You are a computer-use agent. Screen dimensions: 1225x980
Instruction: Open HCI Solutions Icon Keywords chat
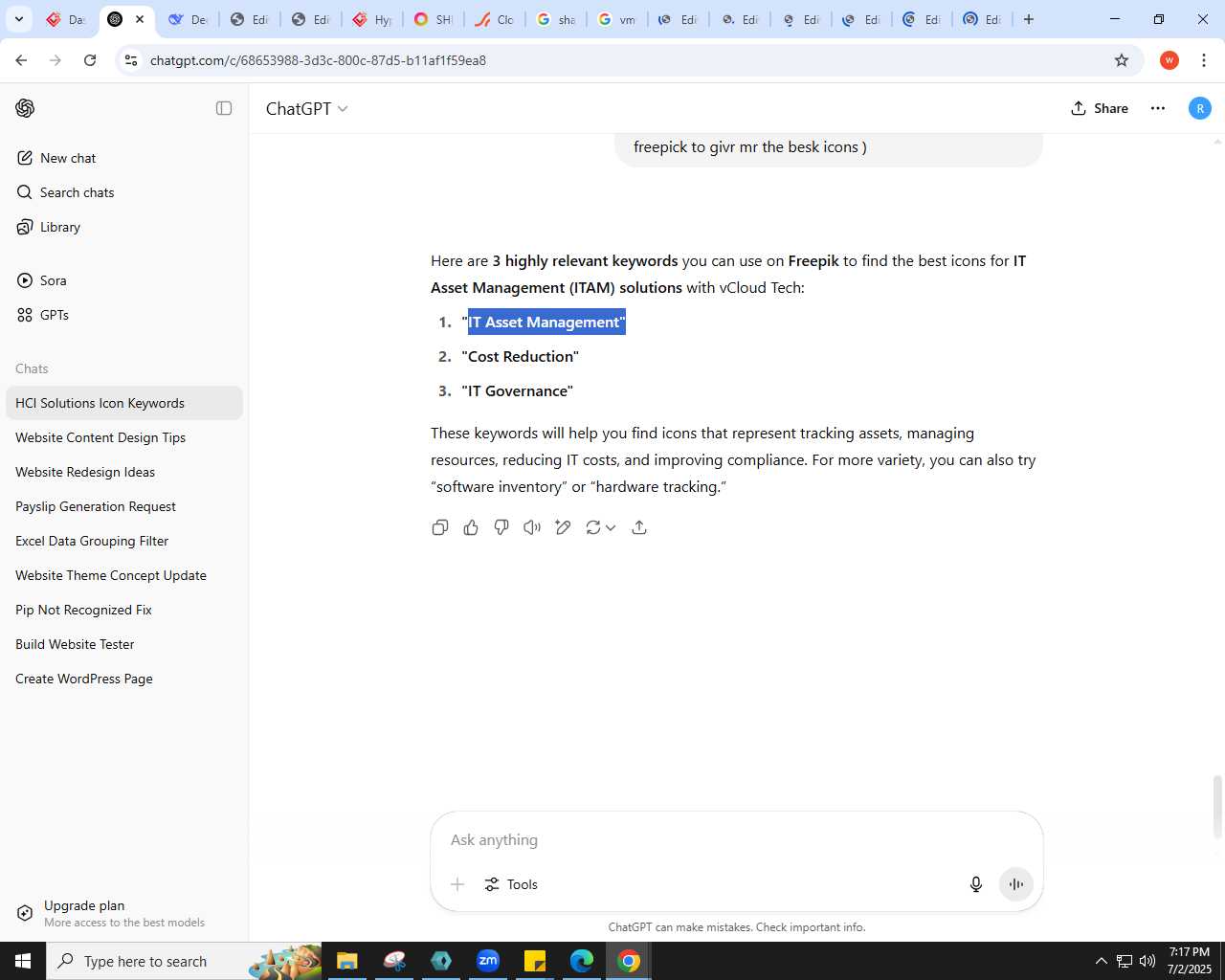(124, 403)
